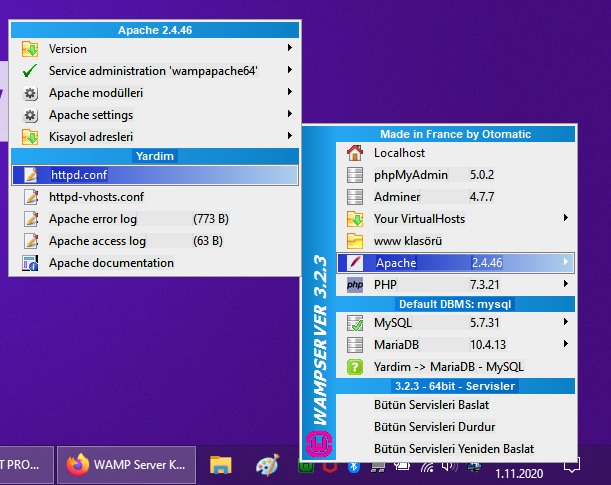Click the Adminer database icon
Image resolution: width=611 pixels, height=485 pixels.
click(355, 197)
